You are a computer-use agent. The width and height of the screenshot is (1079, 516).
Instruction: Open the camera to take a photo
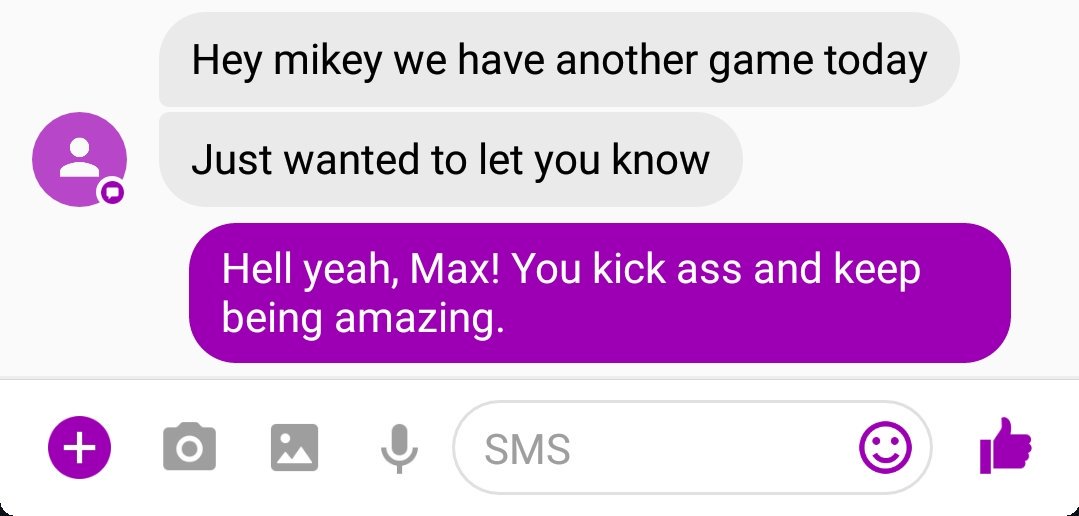pos(189,448)
